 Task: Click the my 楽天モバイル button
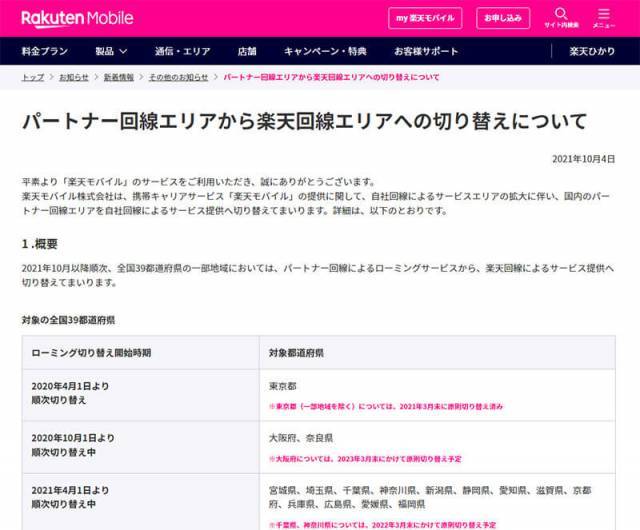[x=425, y=18]
